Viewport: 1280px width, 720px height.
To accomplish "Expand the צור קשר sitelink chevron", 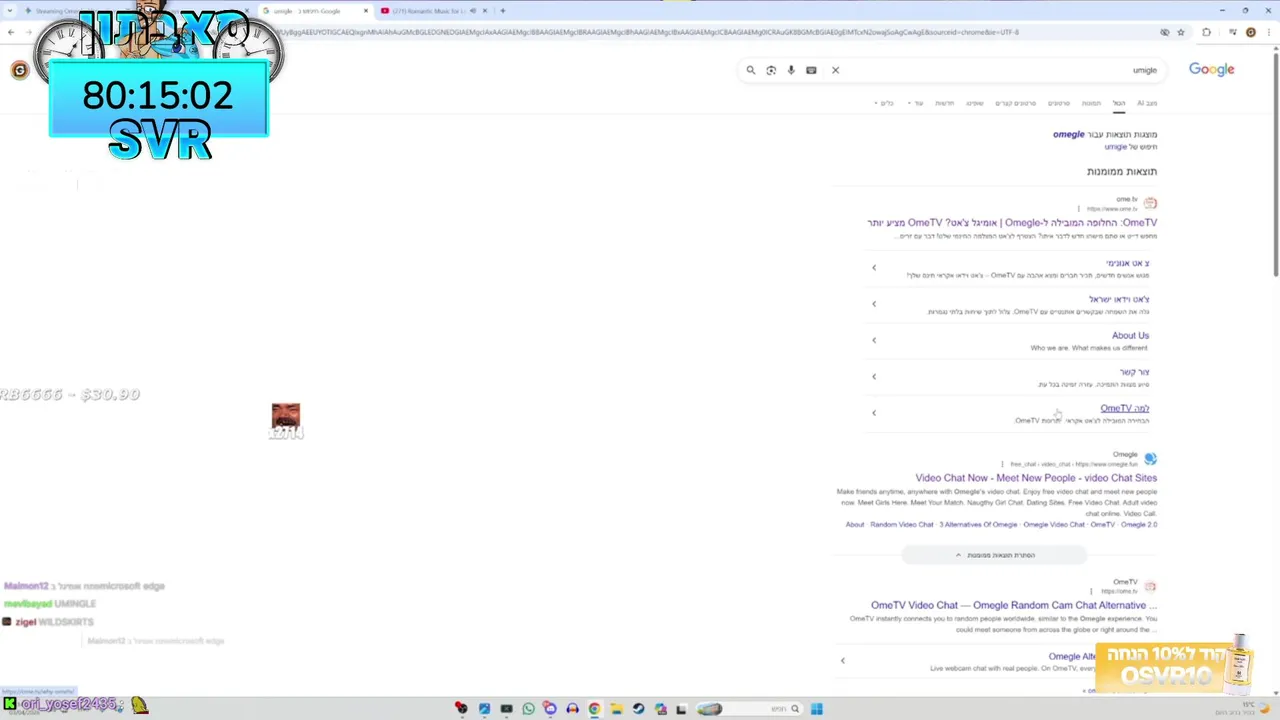I will [x=874, y=377].
